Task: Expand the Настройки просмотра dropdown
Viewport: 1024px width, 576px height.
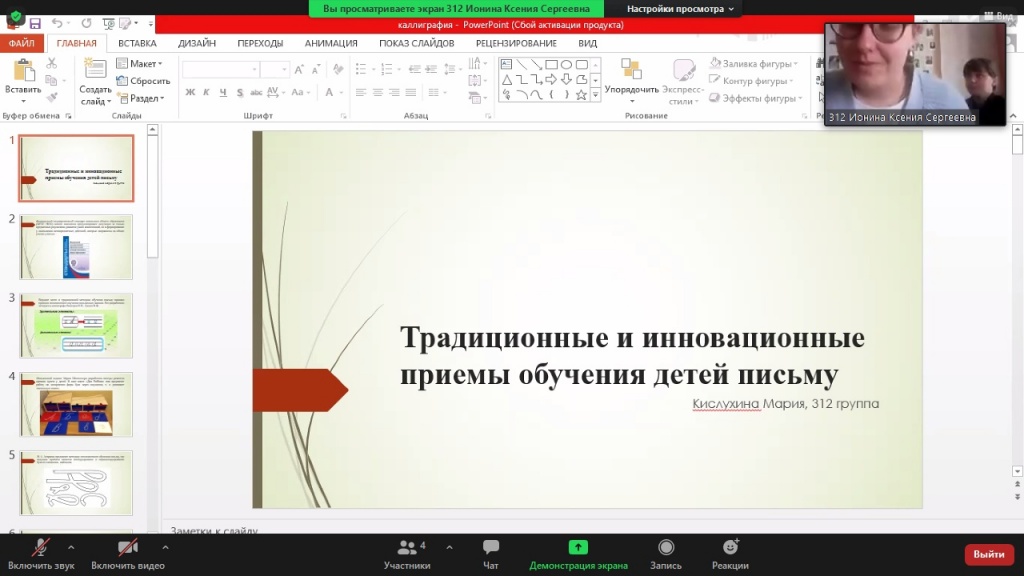Action: [680, 8]
